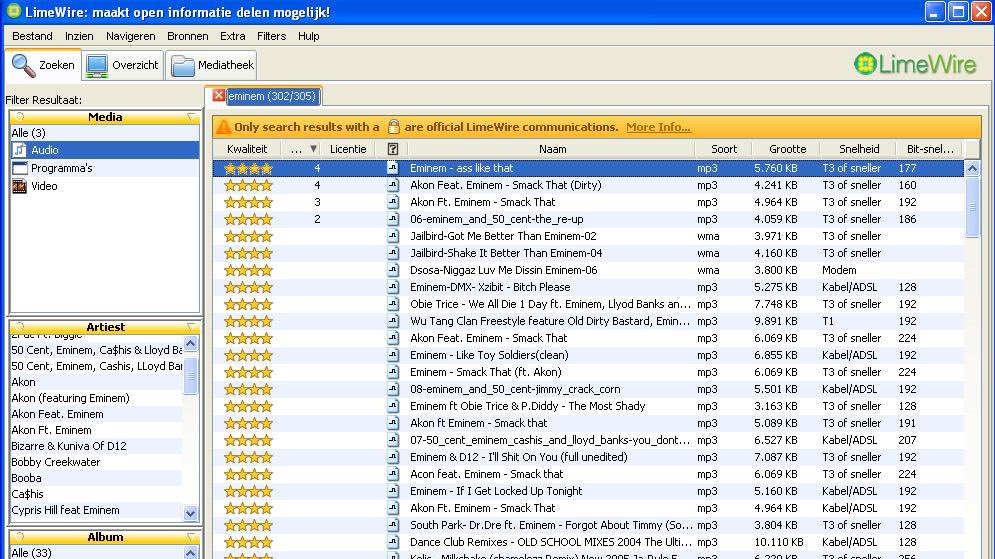
Task: Toggle the Album filter circle button
Action: tap(20, 537)
